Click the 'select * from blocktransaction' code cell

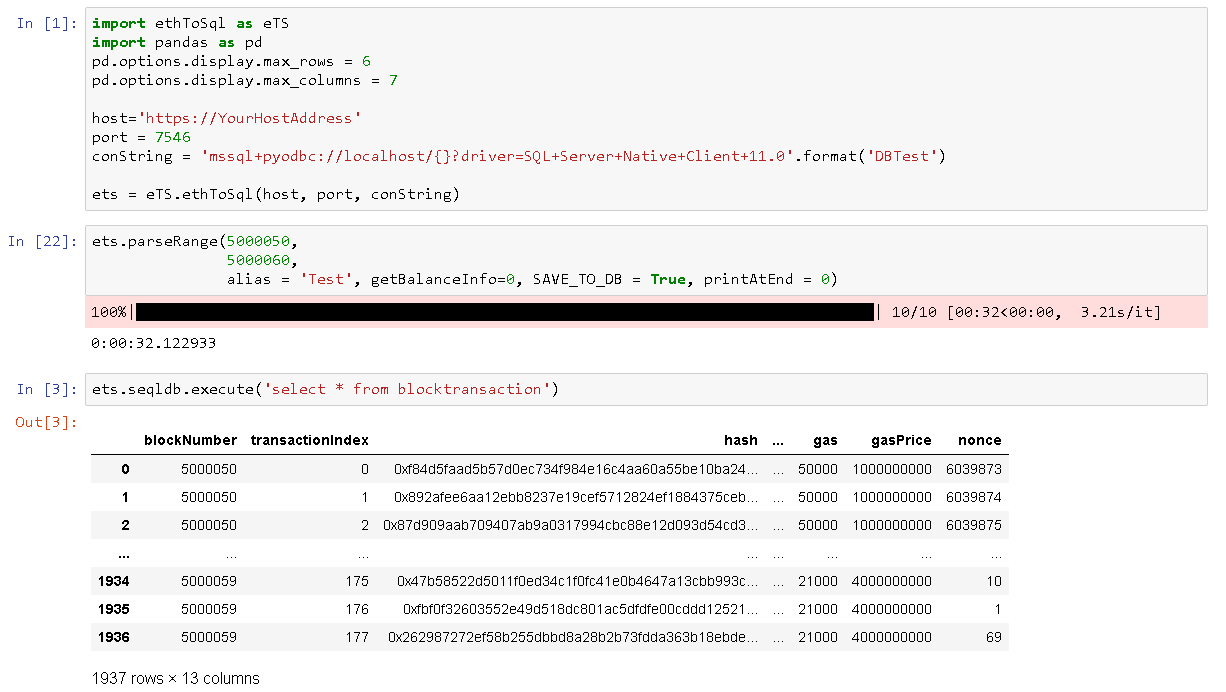646,389
